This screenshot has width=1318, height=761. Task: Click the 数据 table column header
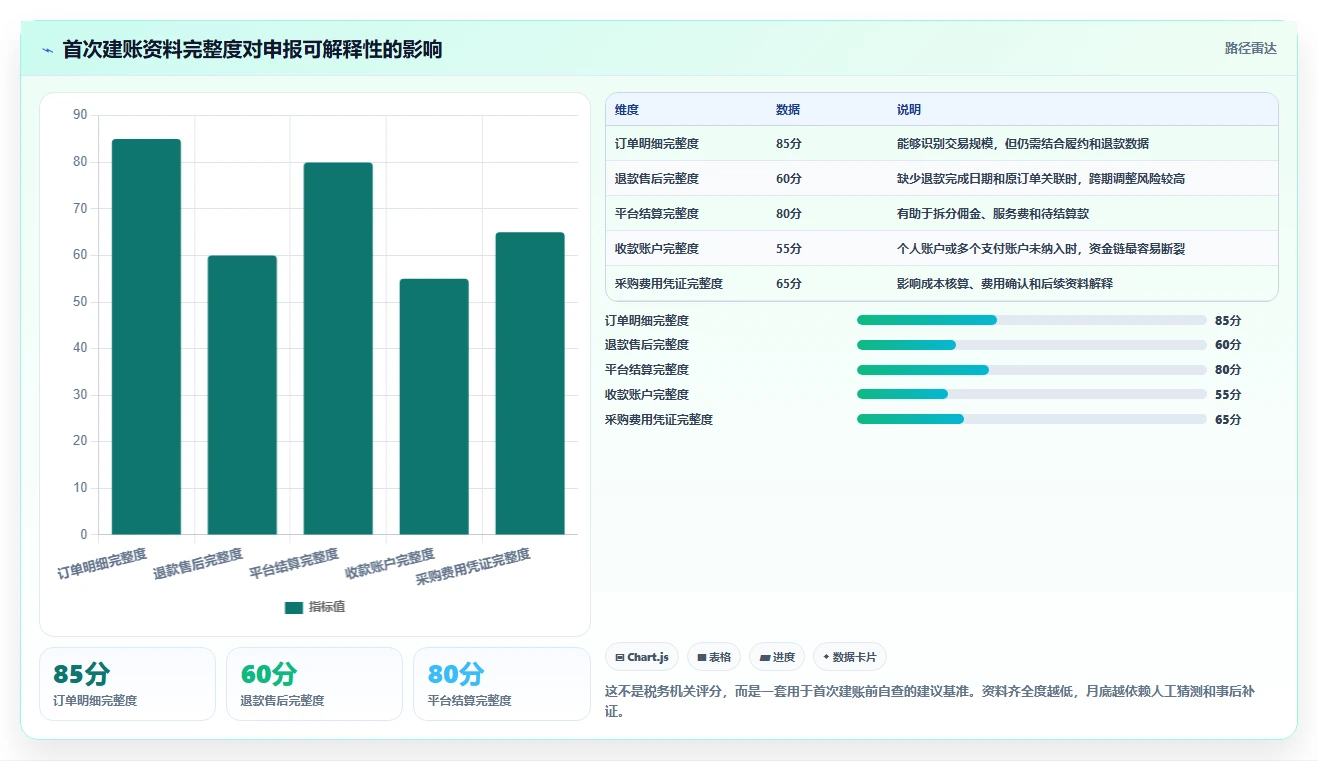788,109
